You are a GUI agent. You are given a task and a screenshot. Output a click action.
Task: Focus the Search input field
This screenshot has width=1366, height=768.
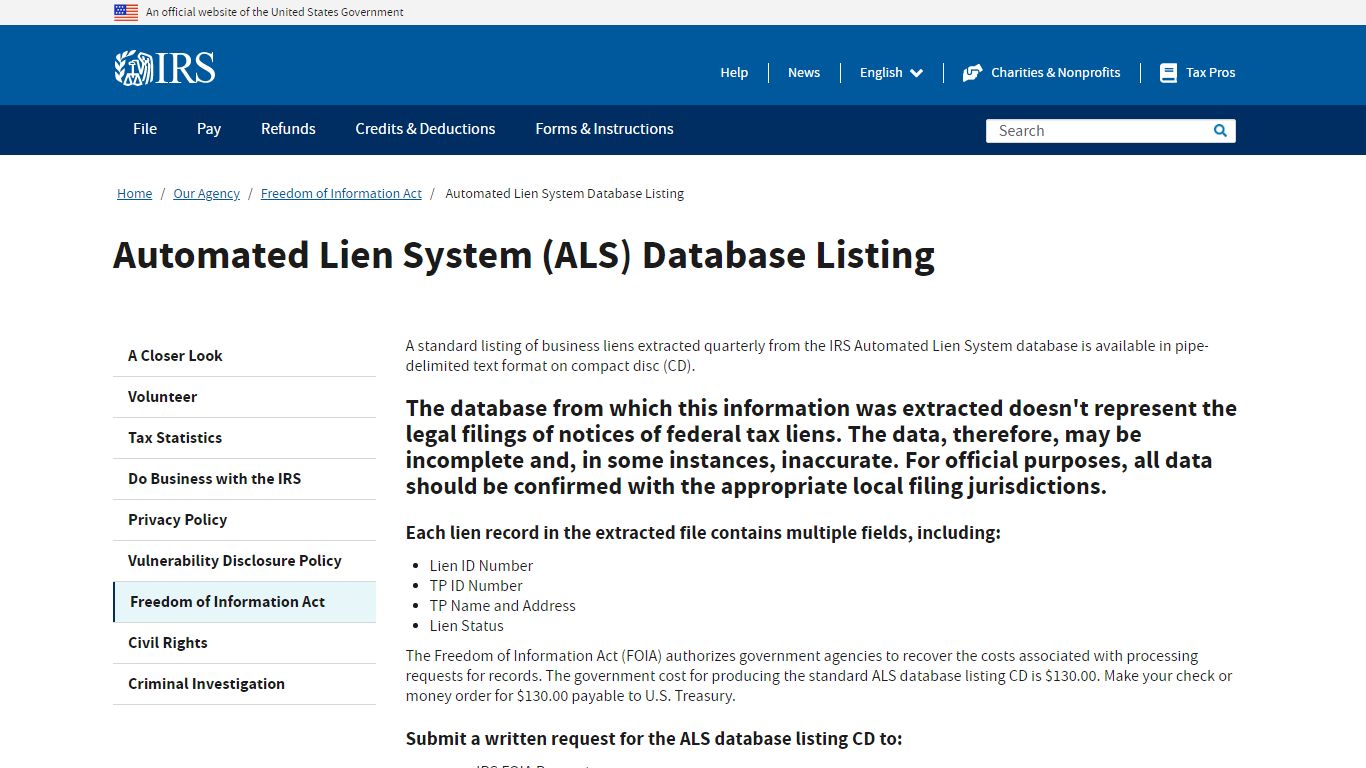1098,131
